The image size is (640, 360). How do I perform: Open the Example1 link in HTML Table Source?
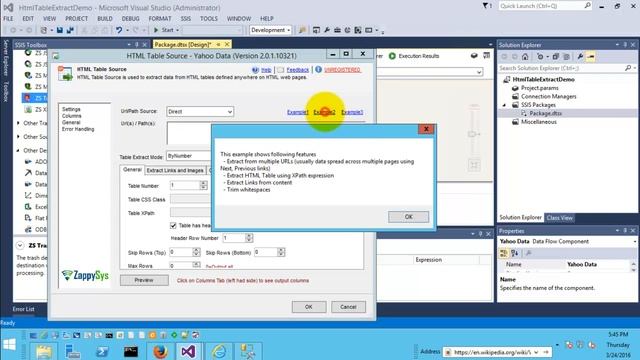[x=298, y=112]
